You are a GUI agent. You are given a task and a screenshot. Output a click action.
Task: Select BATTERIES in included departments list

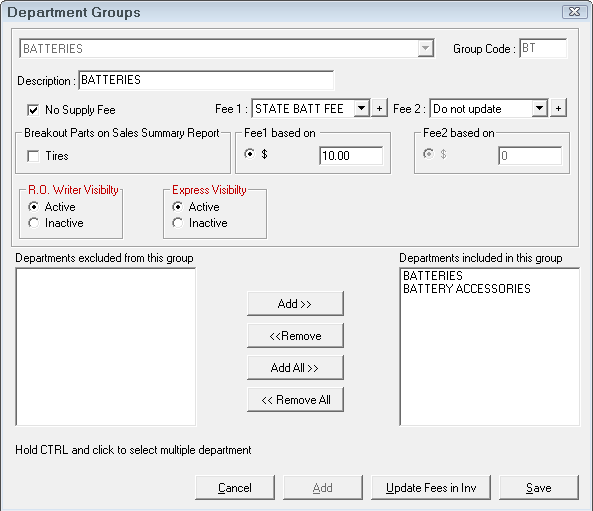pyautogui.click(x=433, y=276)
